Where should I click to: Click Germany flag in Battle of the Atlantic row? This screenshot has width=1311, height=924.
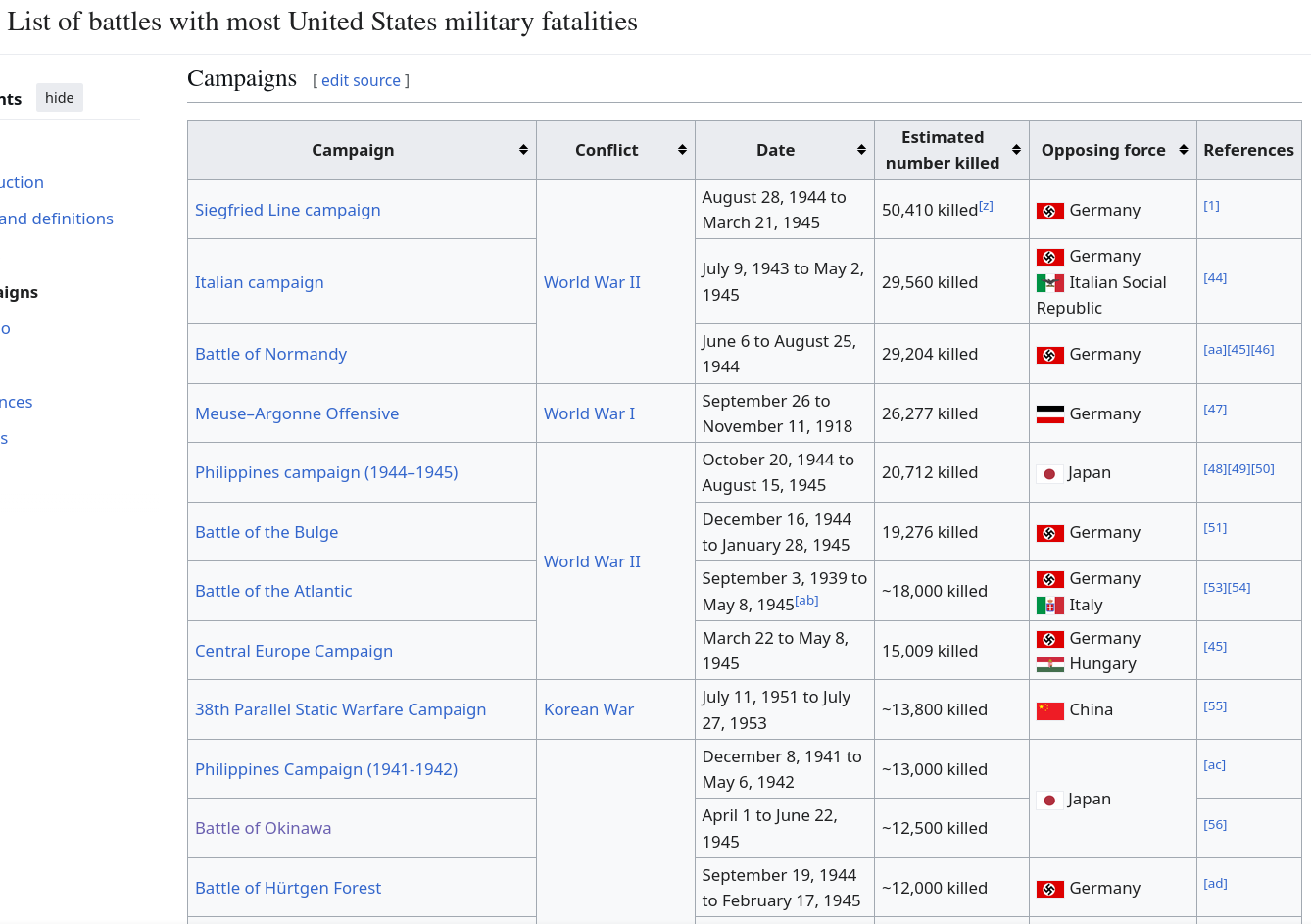pos(1050,579)
